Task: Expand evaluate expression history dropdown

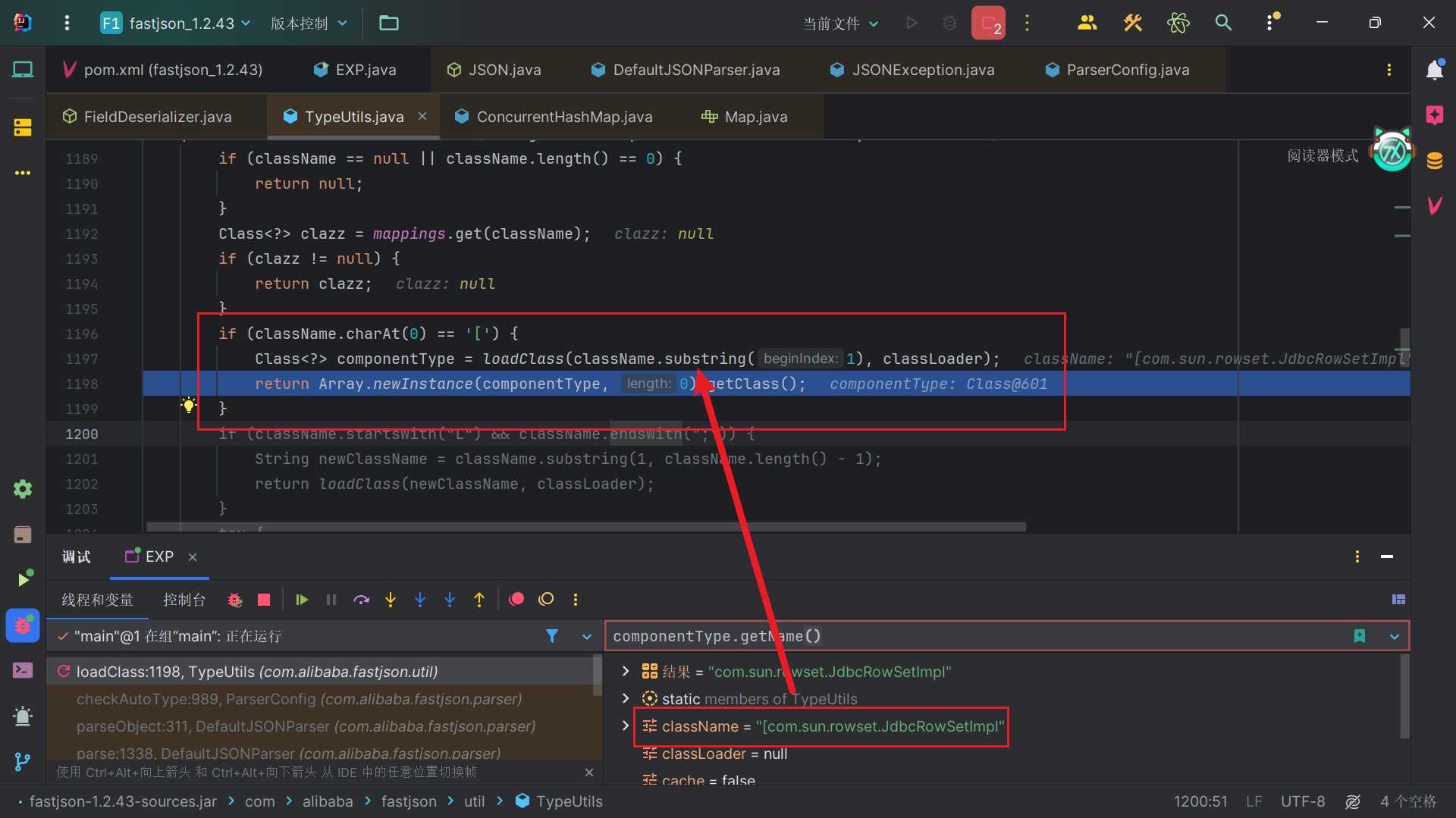Action: 1395,637
